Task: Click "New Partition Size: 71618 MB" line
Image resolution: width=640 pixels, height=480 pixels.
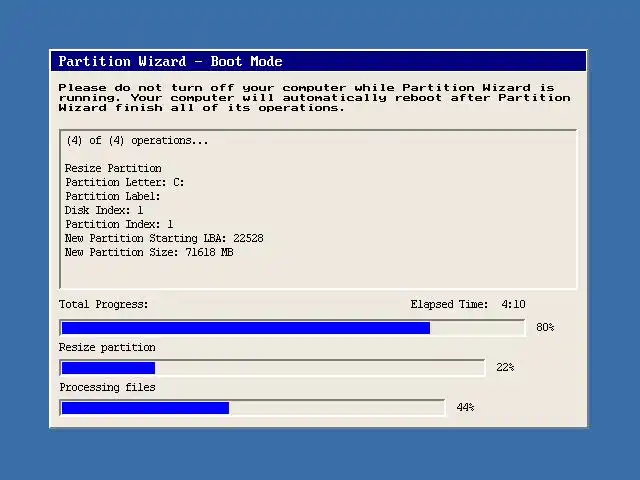Action: (149, 252)
